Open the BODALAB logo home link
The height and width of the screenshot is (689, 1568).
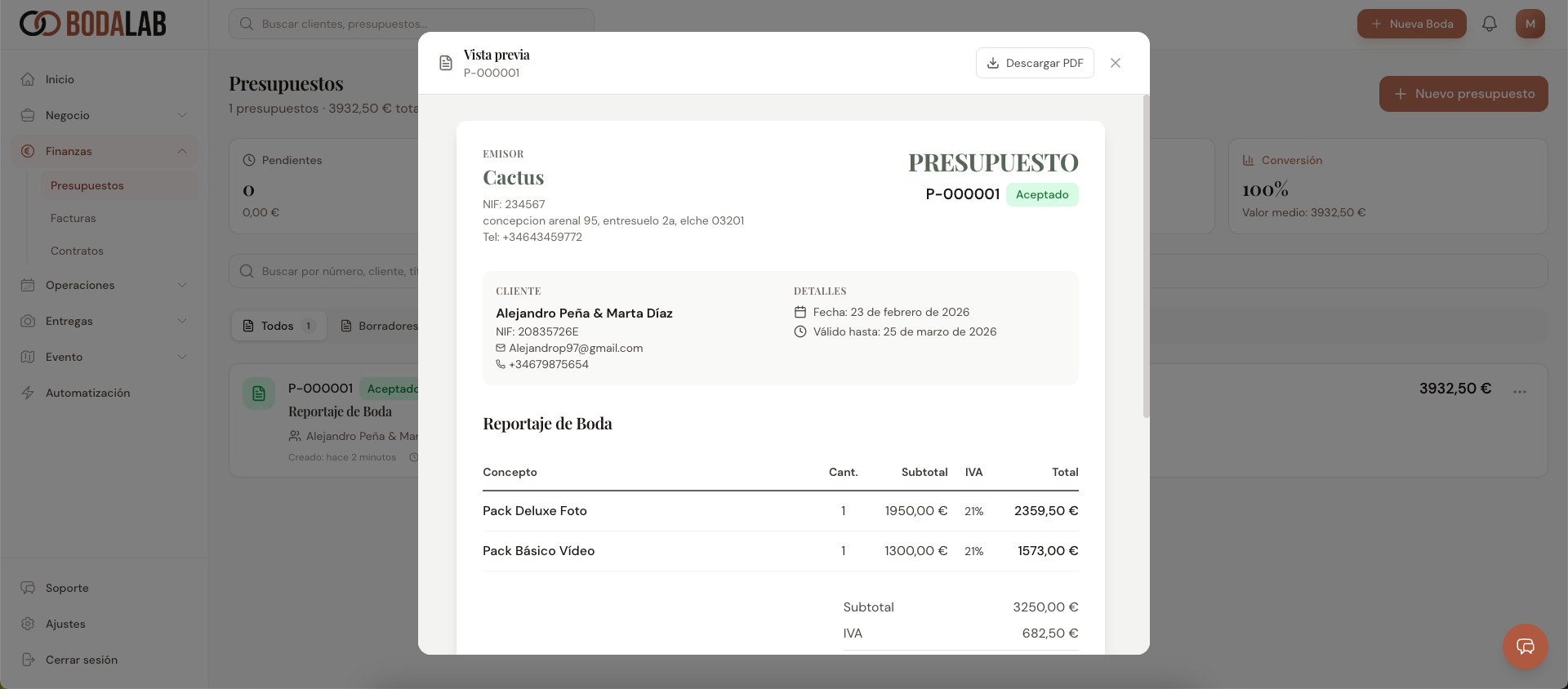[92, 24]
